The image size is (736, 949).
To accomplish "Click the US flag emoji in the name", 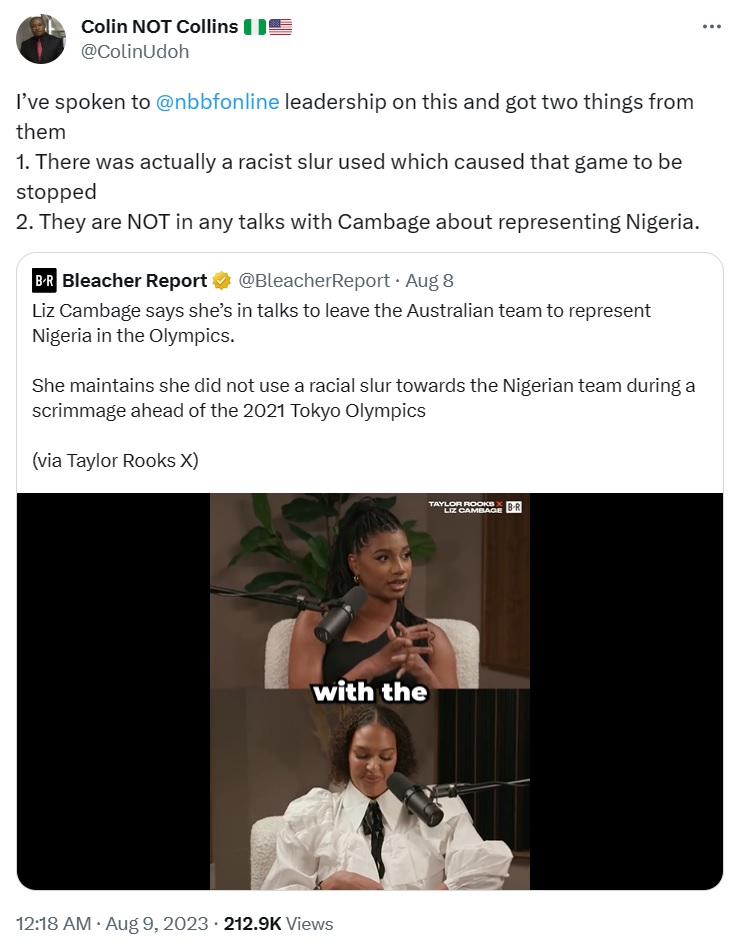I will (x=280, y=27).
